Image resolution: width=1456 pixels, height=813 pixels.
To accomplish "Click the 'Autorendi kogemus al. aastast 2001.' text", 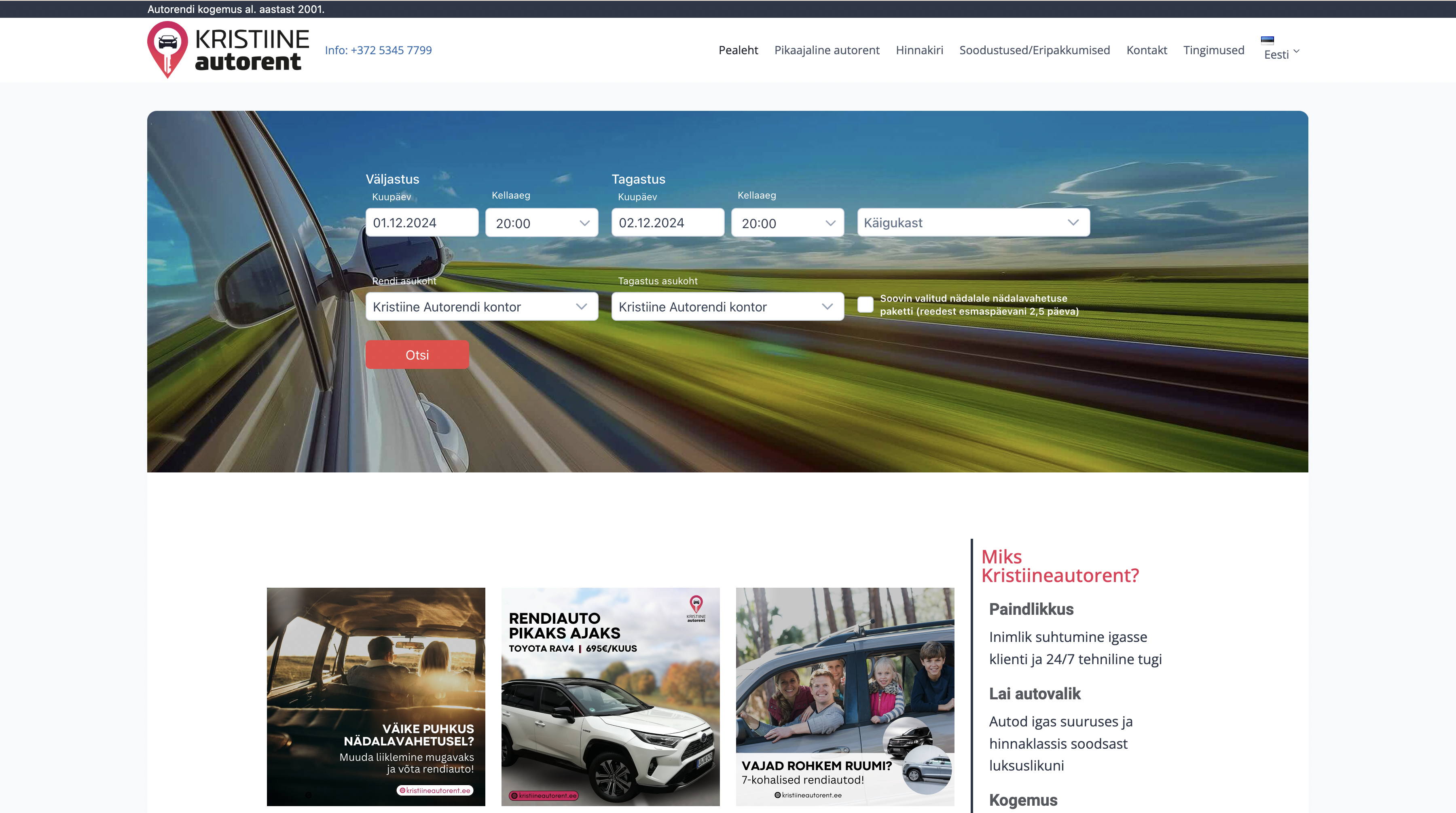I will pos(236,9).
